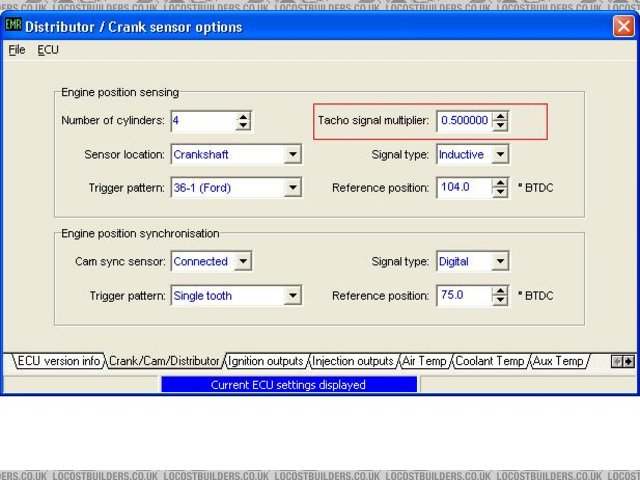Open the Inductive signal type dropdown
This screenshot has width=640, height=480.
click(x=500, y=155)
